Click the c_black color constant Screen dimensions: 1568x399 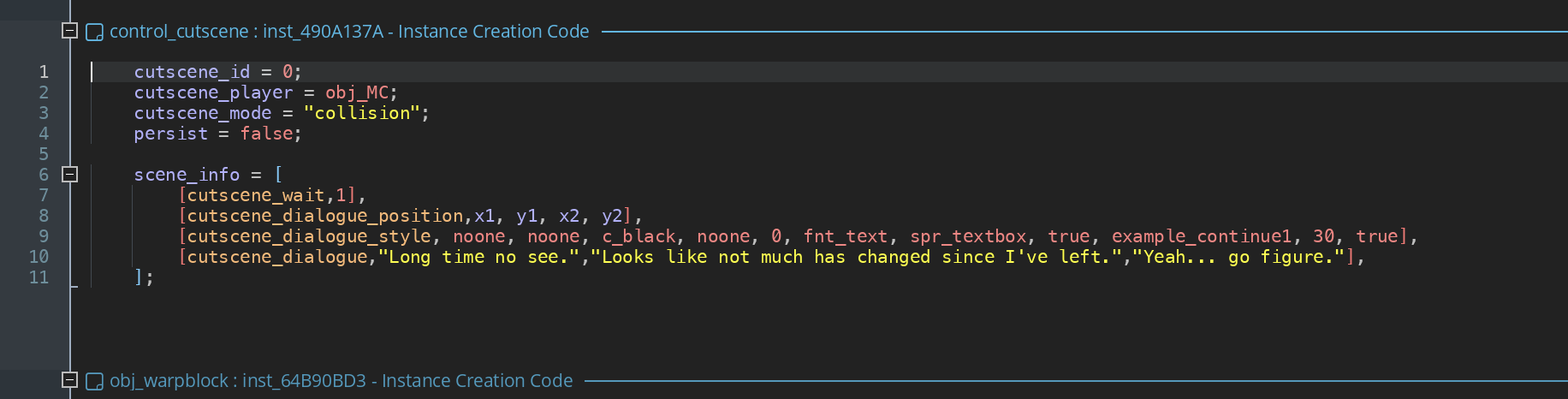[638, 236]
